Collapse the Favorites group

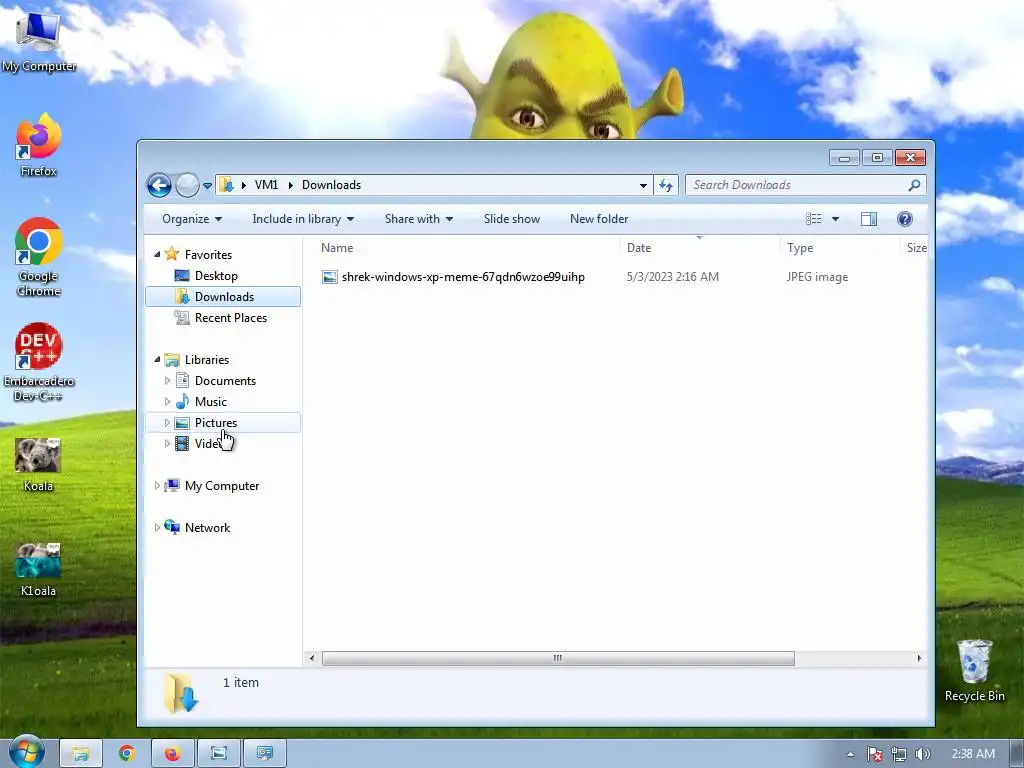click(157, 254)
